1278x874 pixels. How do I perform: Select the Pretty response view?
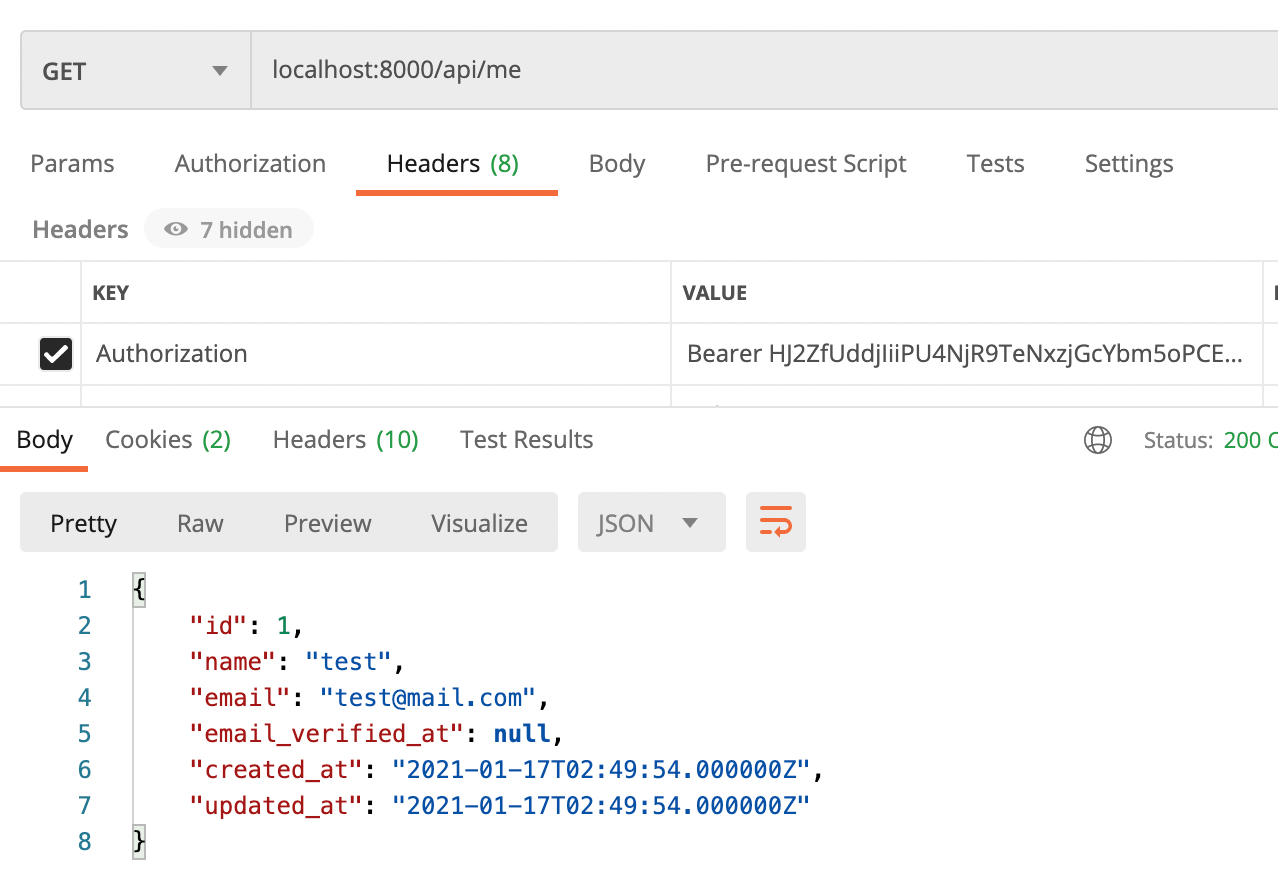pos(83,522)
